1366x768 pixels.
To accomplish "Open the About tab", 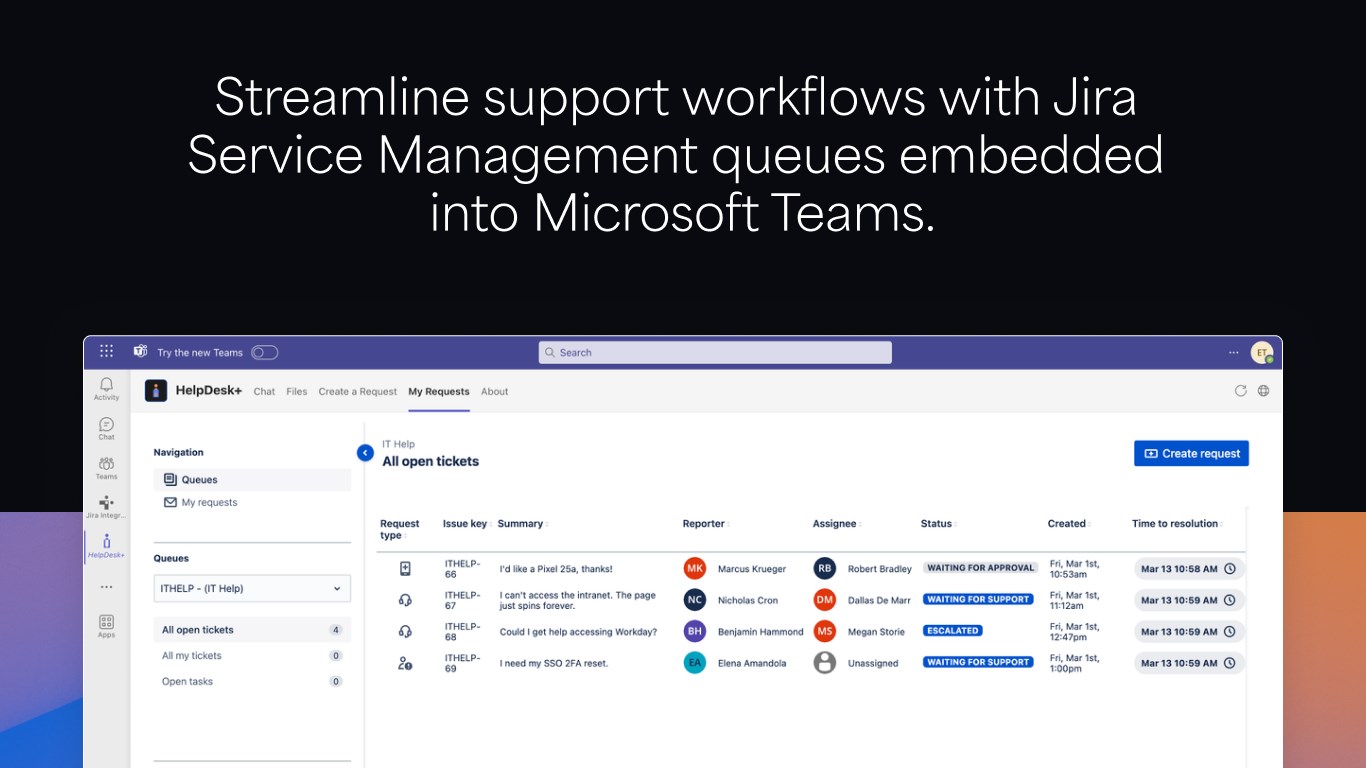I will [495, 392].
